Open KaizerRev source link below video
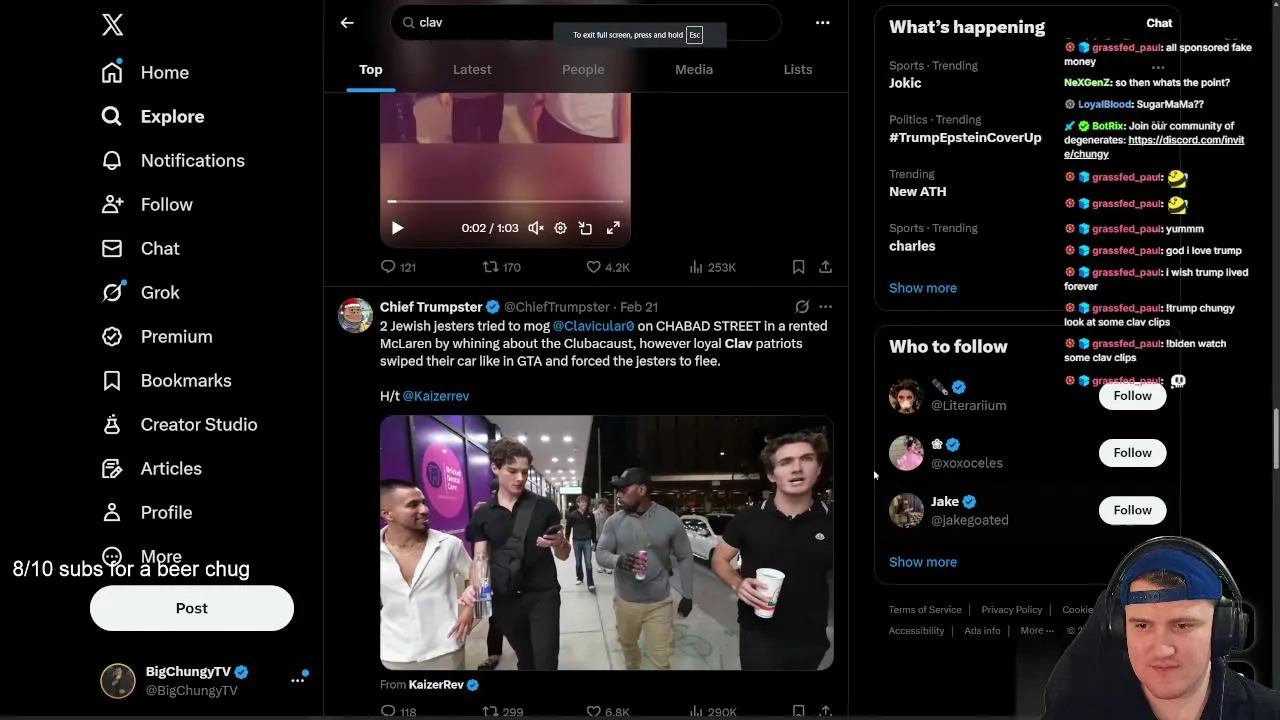The width and height of the screenshot is (1280, 720). tap(436, 685)
